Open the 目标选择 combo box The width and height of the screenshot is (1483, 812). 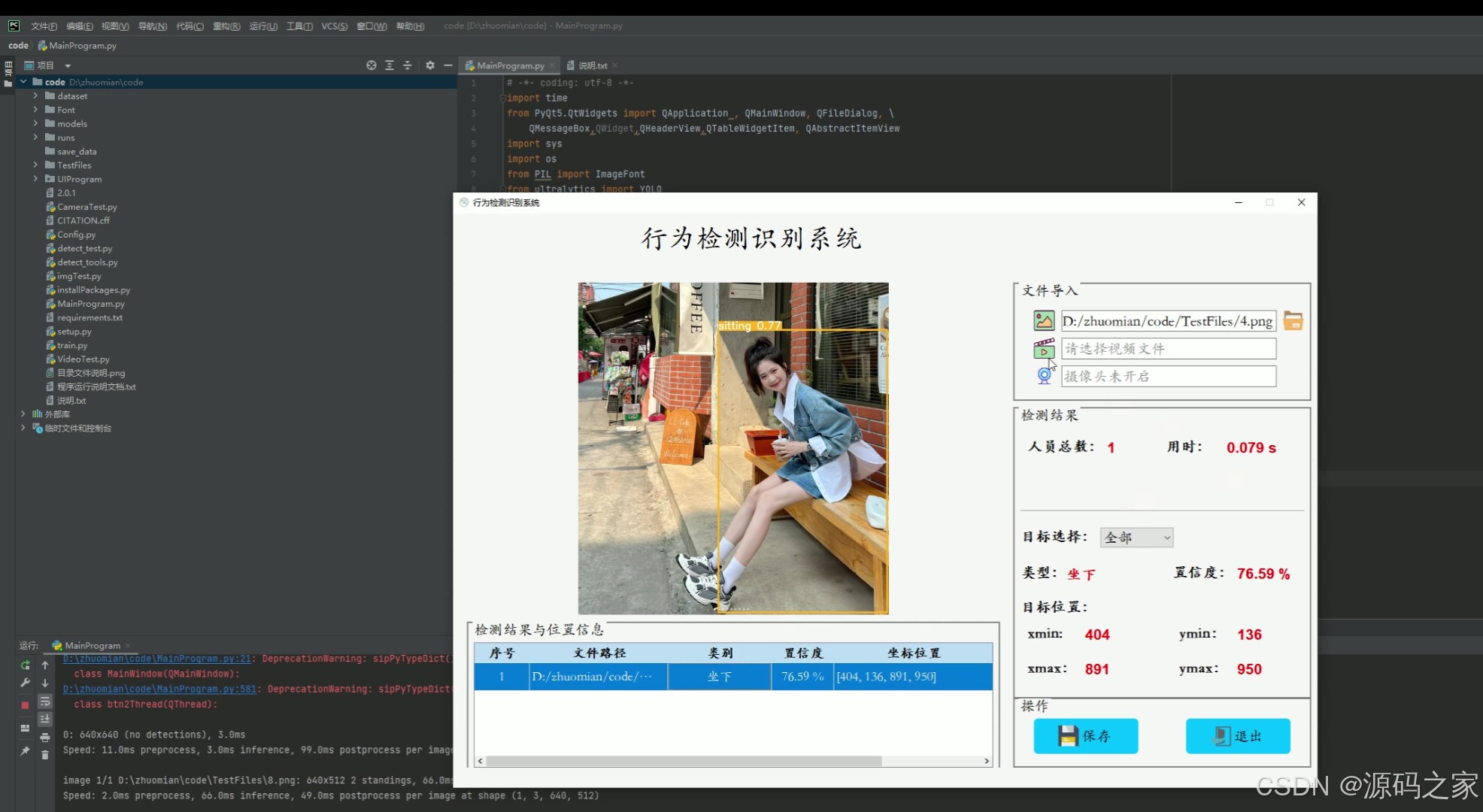1136,538
